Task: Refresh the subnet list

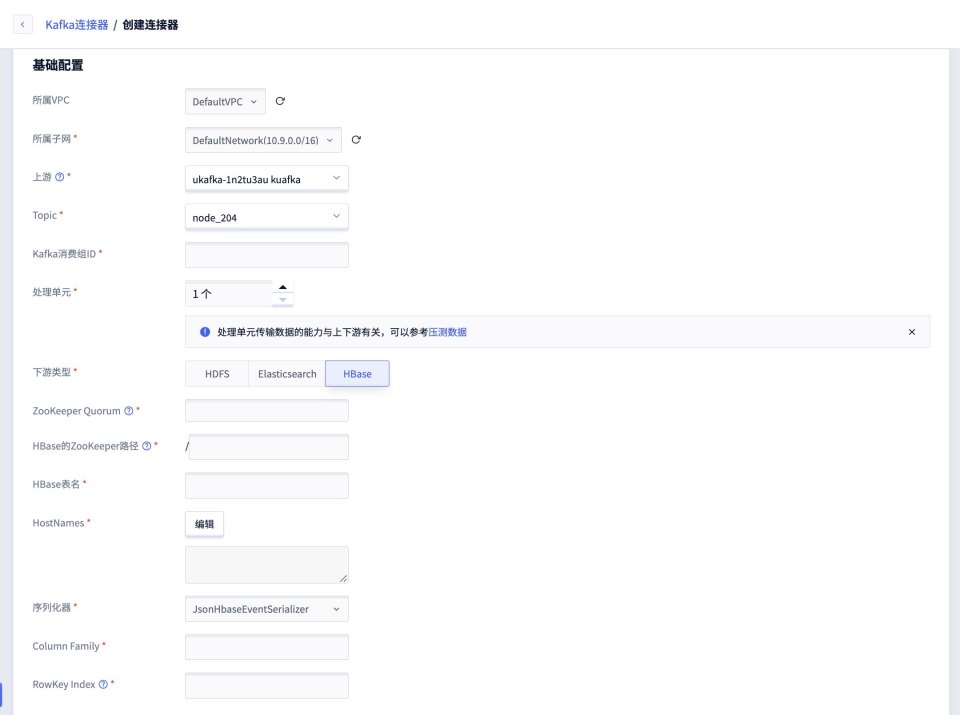Action: click(356, 140)
